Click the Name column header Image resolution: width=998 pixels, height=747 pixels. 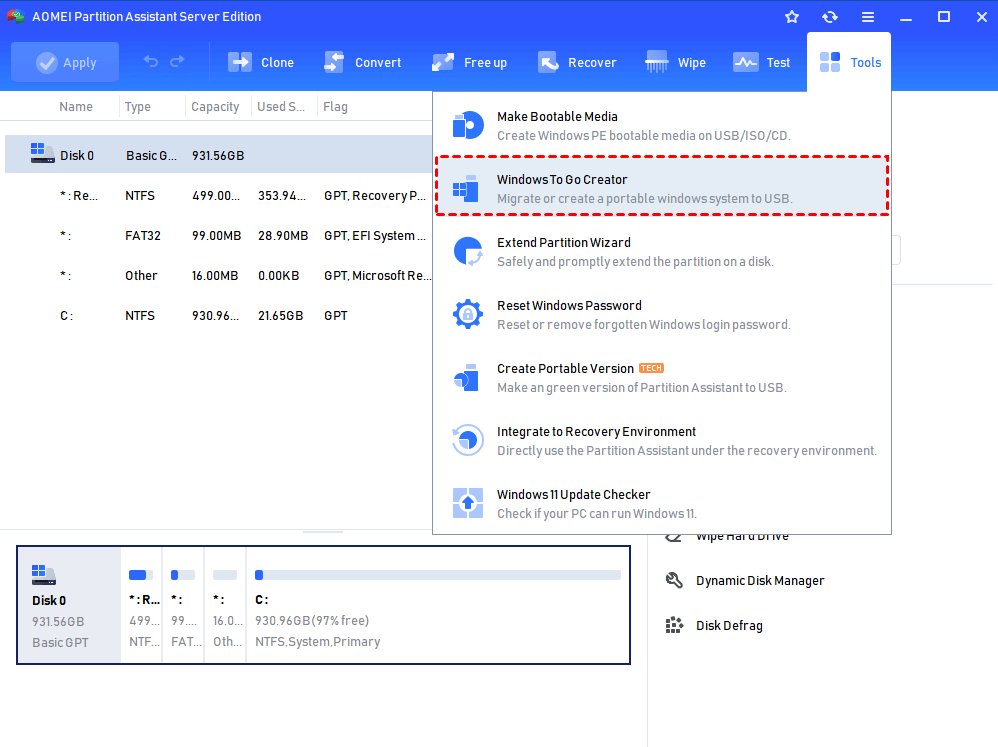pos(76,107)
